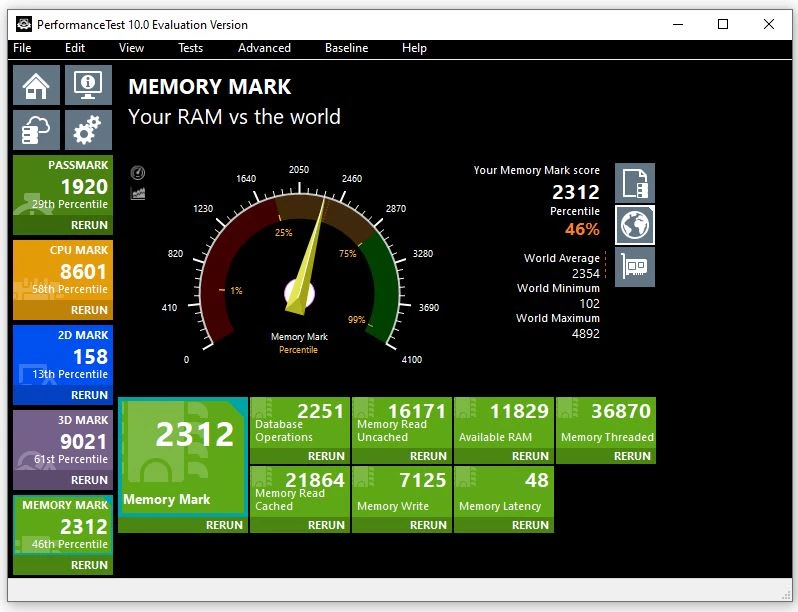This screenshot has width=798, height=612.
Task: Select the hardware card comparison icon
Action: pyautogui.click(x=635, y=267)
